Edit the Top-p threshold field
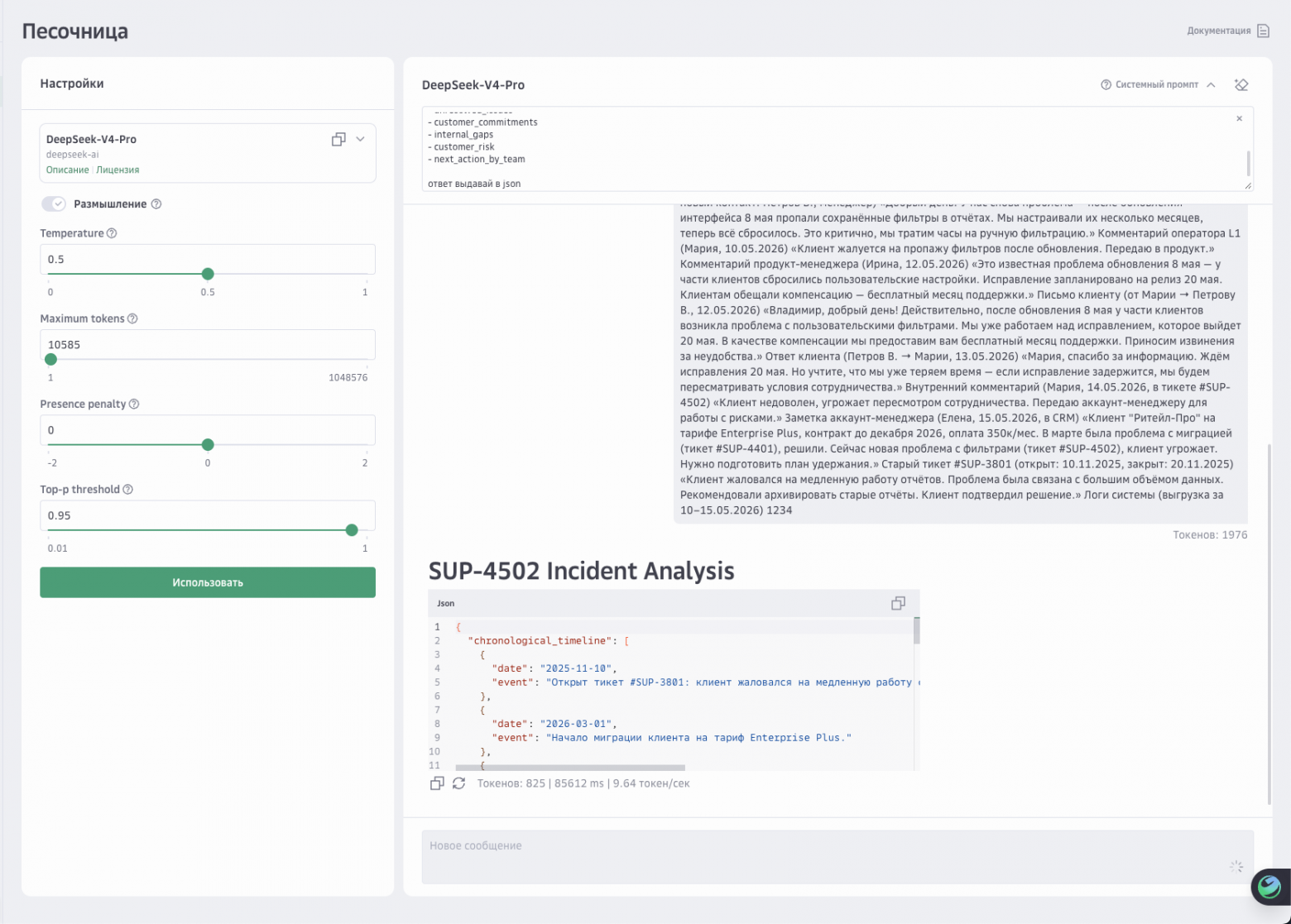Viewport: 1291px width, 924px height. point(208,515)
